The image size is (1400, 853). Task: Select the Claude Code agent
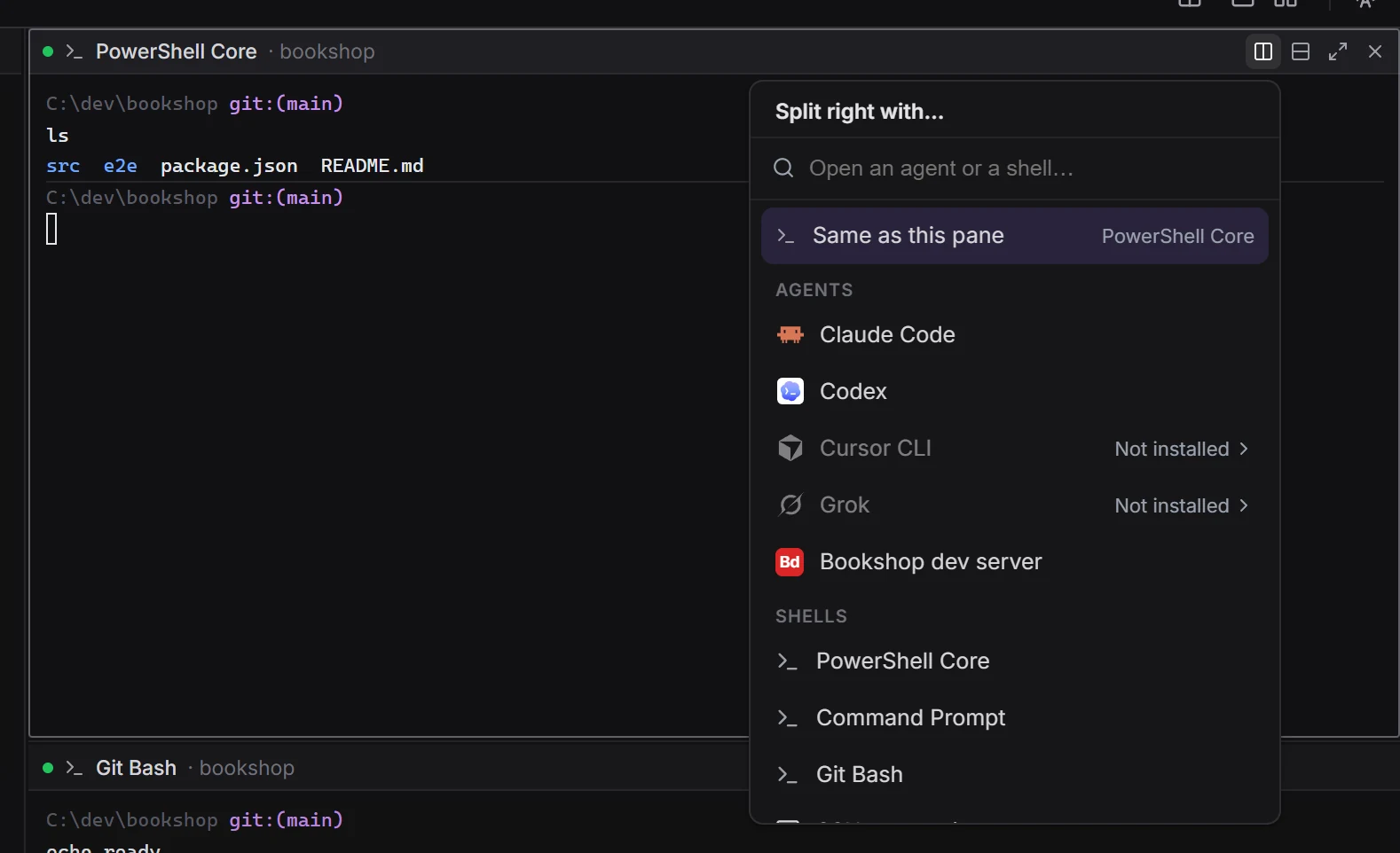(x=1015, y=335)
